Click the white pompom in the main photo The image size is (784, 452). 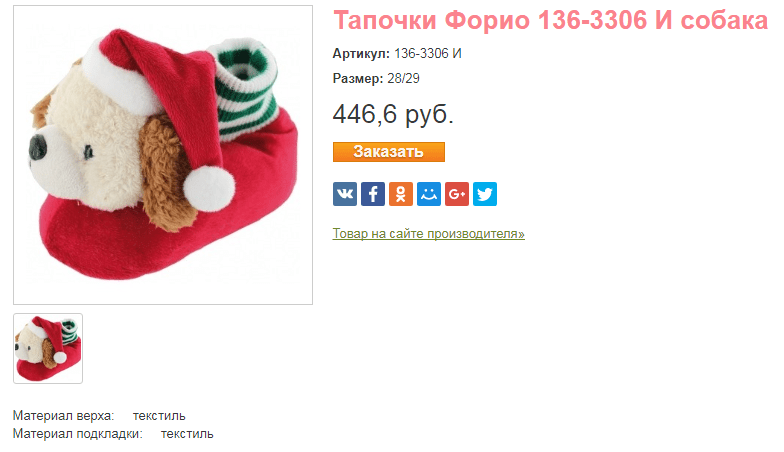(209, 188)
